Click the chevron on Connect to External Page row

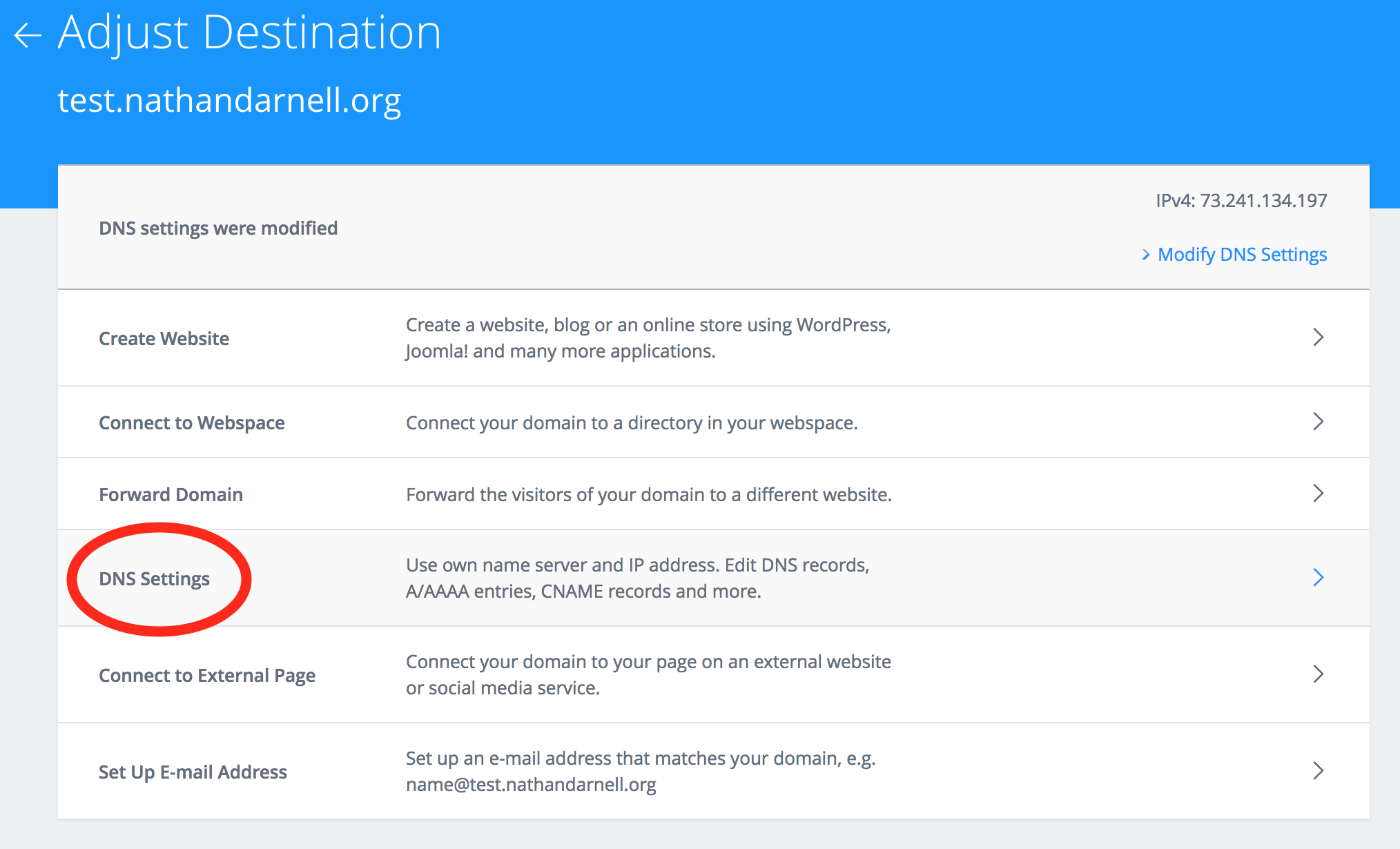coord(1317,674)
